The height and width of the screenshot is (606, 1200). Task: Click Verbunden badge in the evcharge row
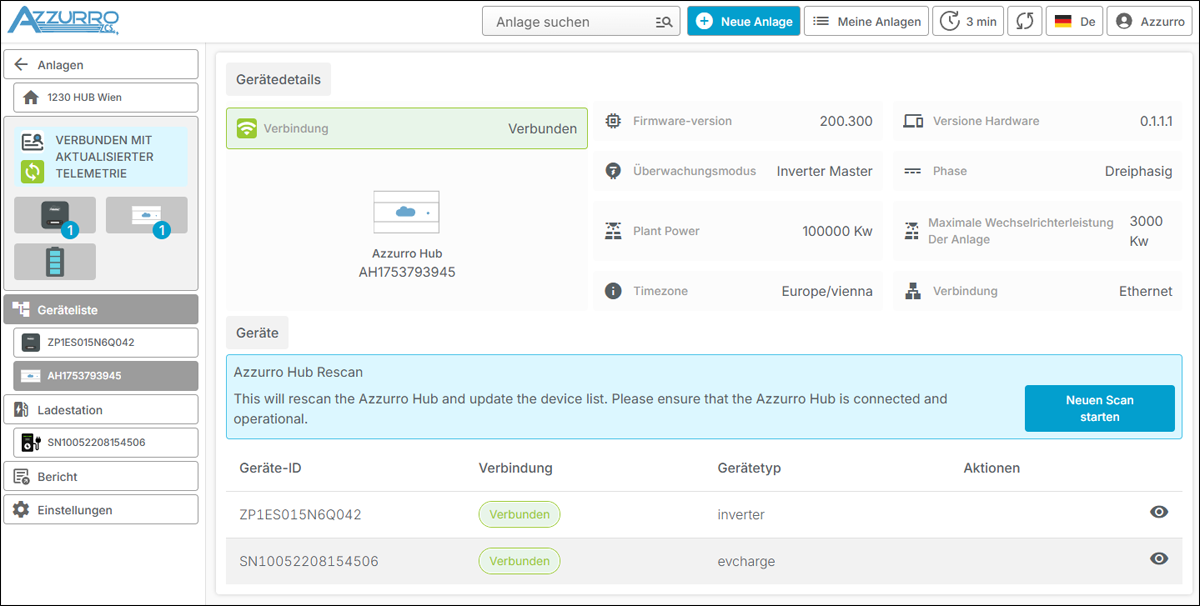click(519, 561)
